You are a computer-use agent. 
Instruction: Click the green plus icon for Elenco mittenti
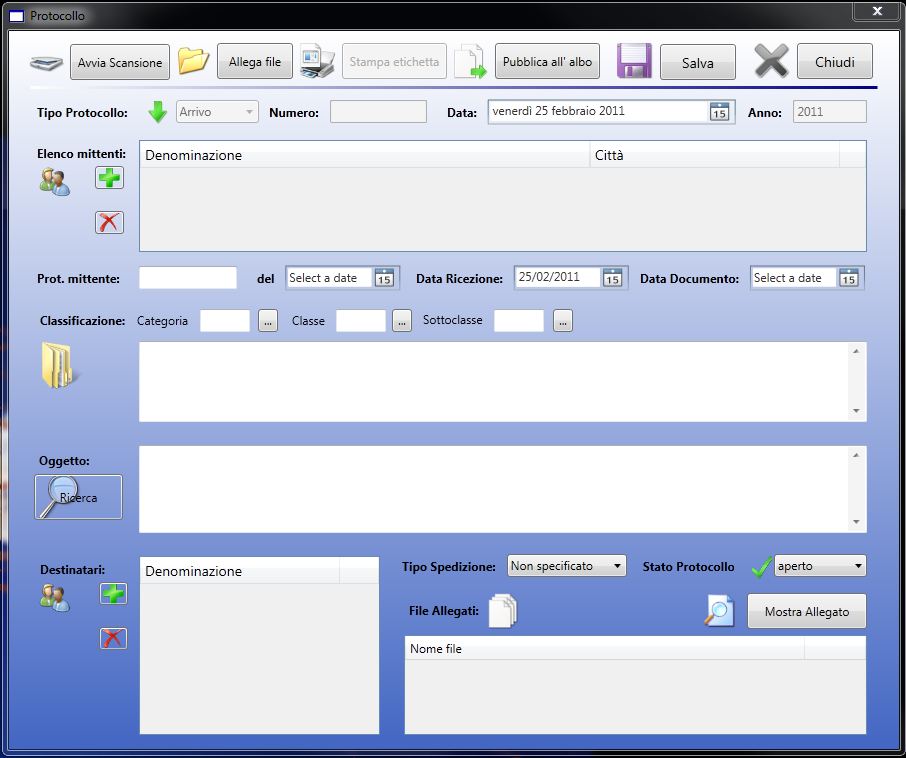109,178
